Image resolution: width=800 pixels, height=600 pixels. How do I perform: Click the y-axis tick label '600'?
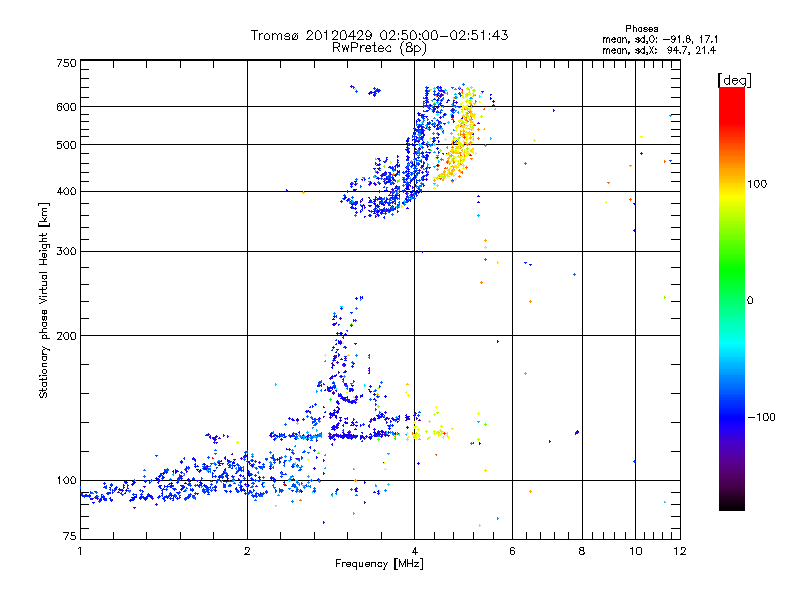[x=66, y=107]
